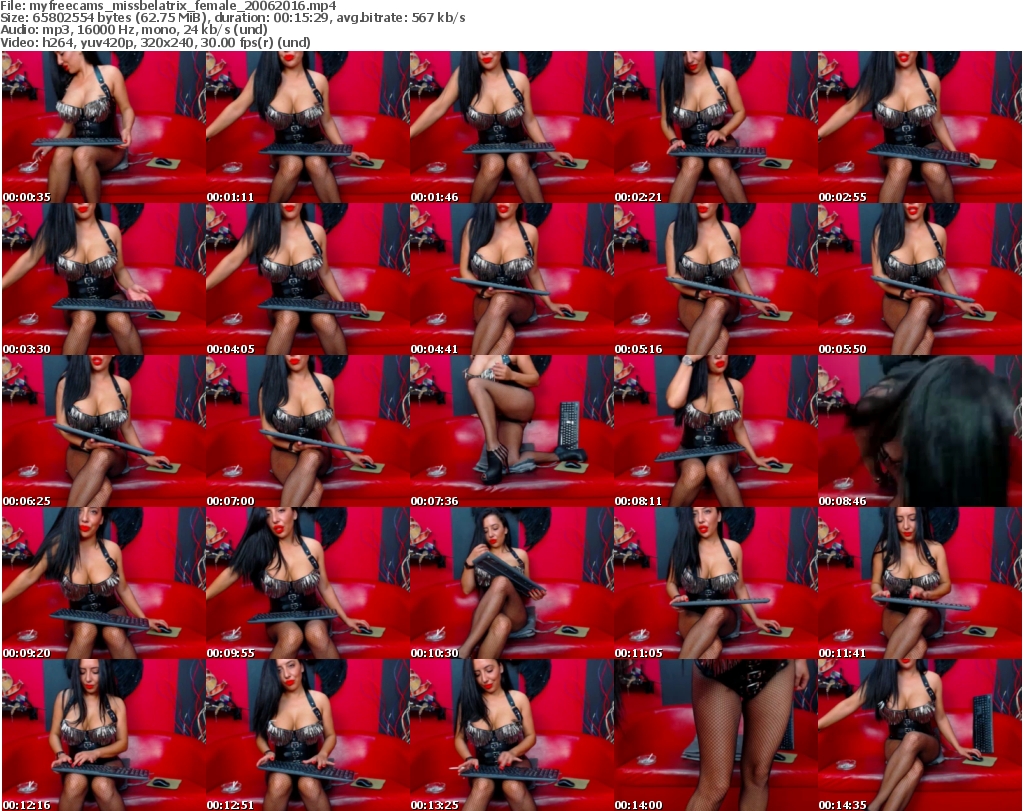The image size is (1024, 811).
Task: Select the thumbnail stamped 00:12:16
Action: point(104,735)
